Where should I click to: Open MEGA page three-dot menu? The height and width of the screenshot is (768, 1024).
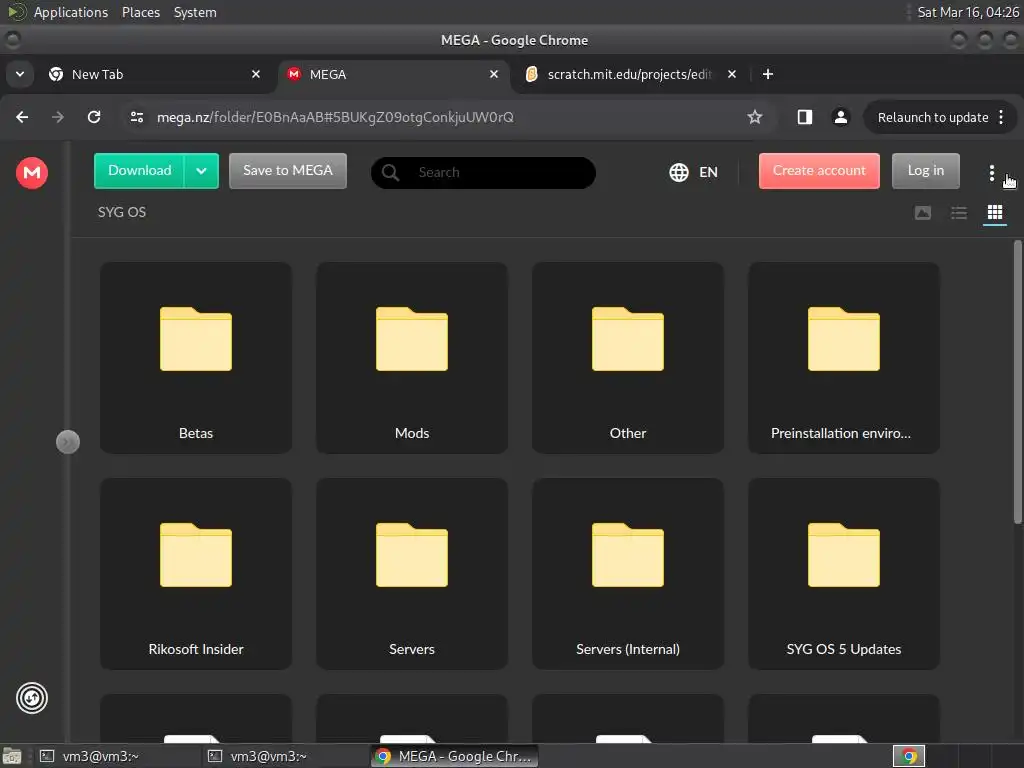991,172
